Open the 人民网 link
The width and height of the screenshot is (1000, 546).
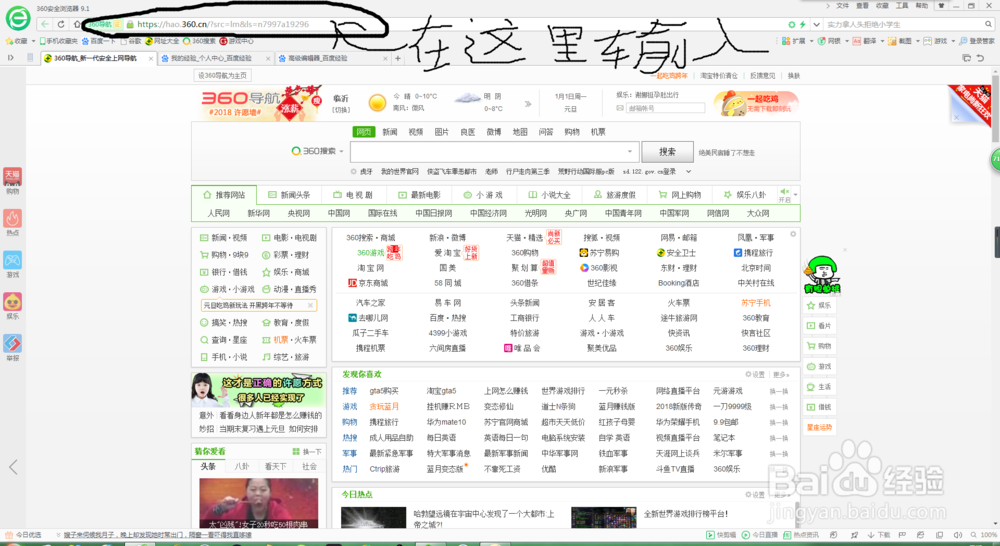(x=218, y=213)
